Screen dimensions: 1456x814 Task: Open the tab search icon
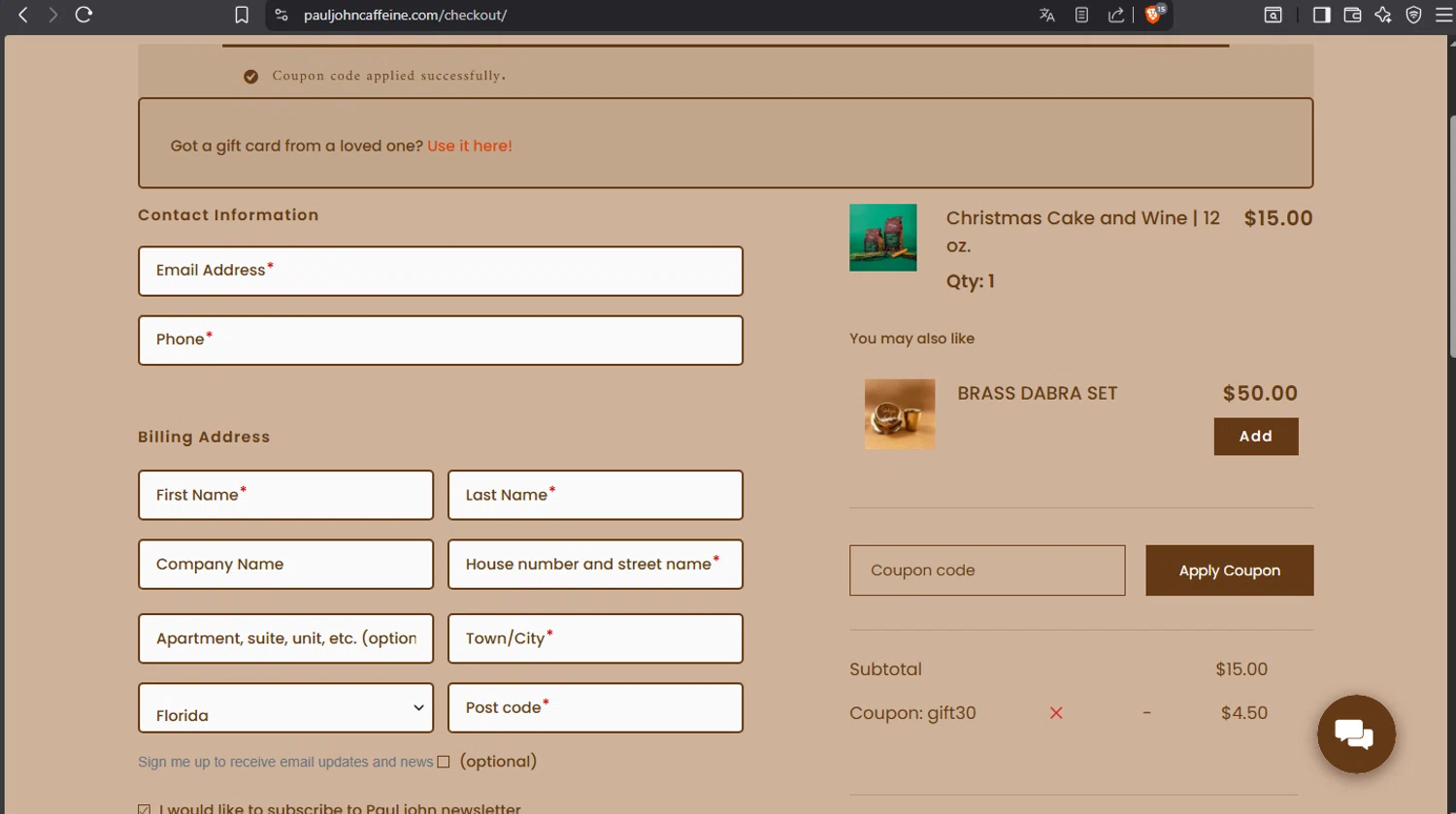[x=1273, y=15]
